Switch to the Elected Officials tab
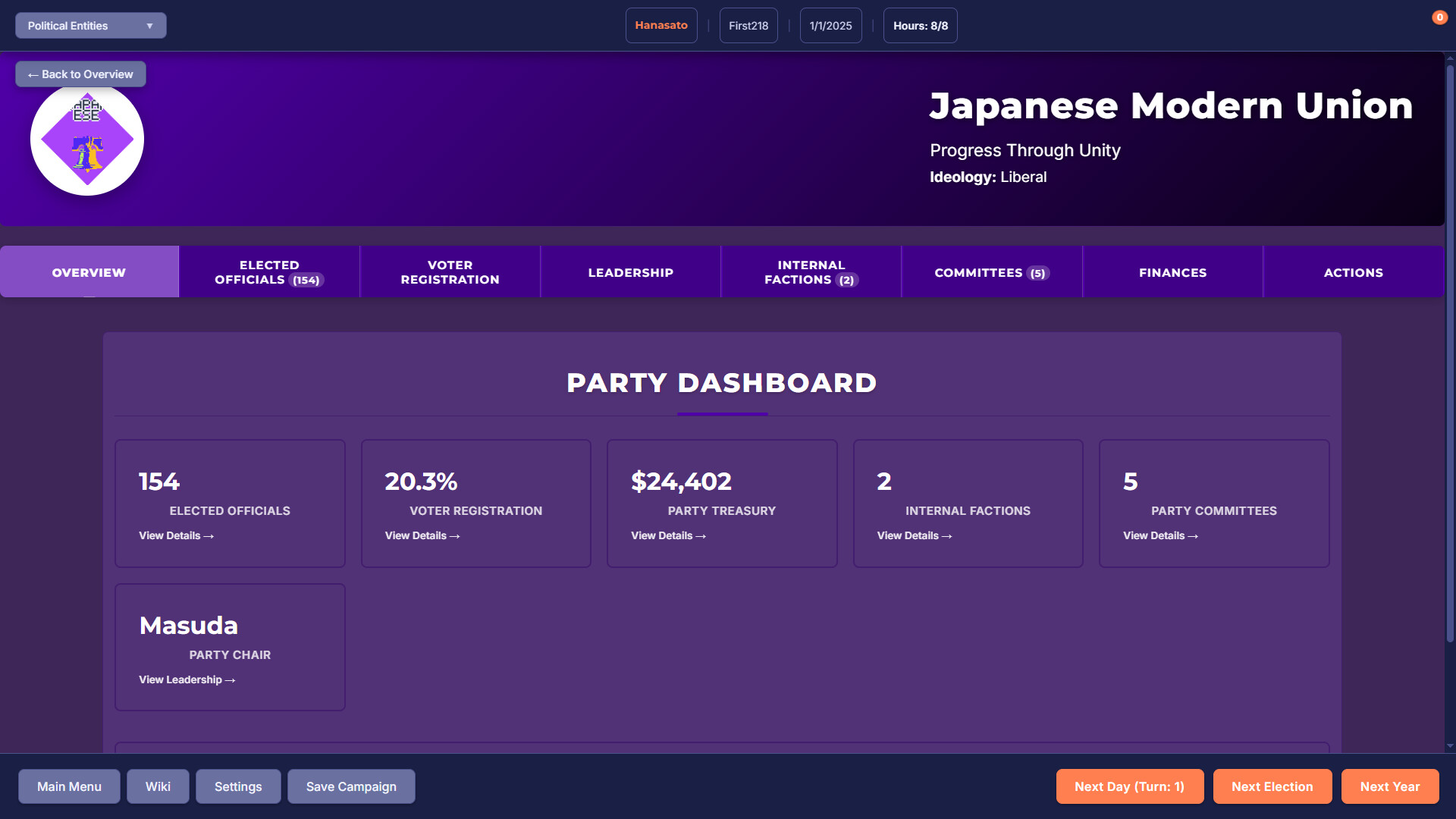Image resolution: width=1456 pixels, height=819 pixels. click(268, 271)
